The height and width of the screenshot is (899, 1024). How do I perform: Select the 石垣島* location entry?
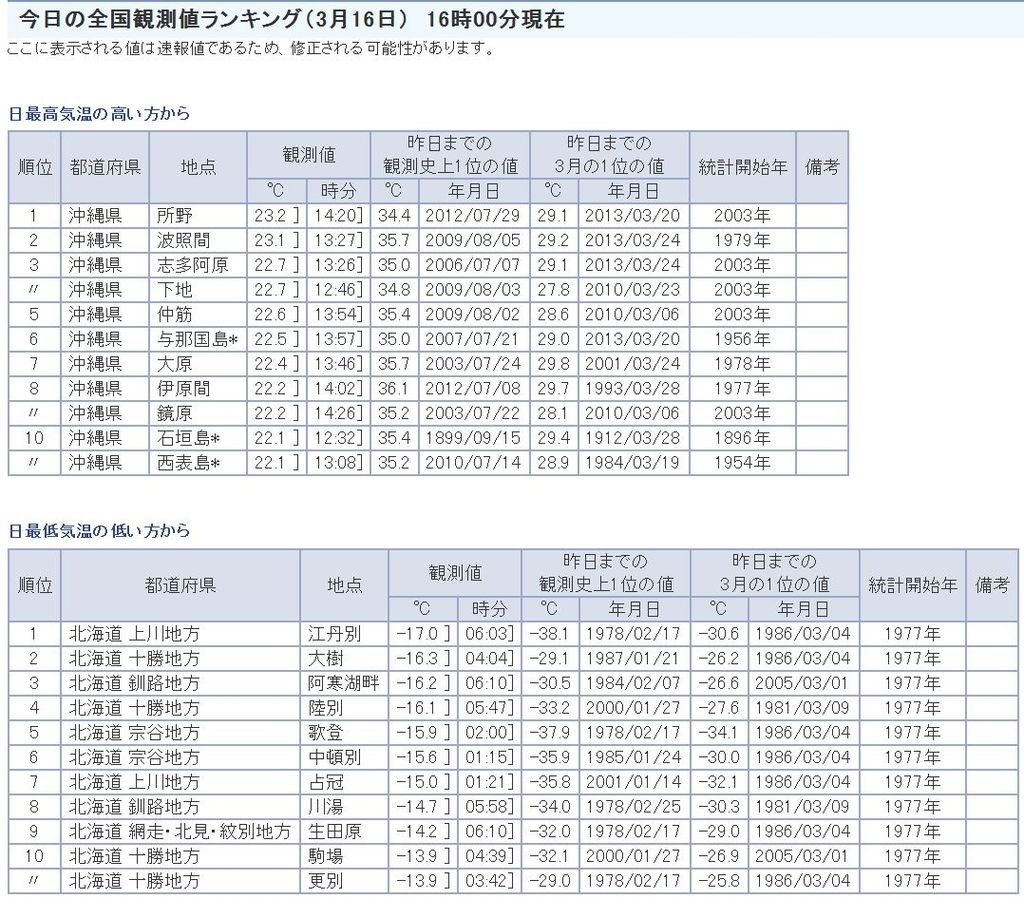click(188, 438)
